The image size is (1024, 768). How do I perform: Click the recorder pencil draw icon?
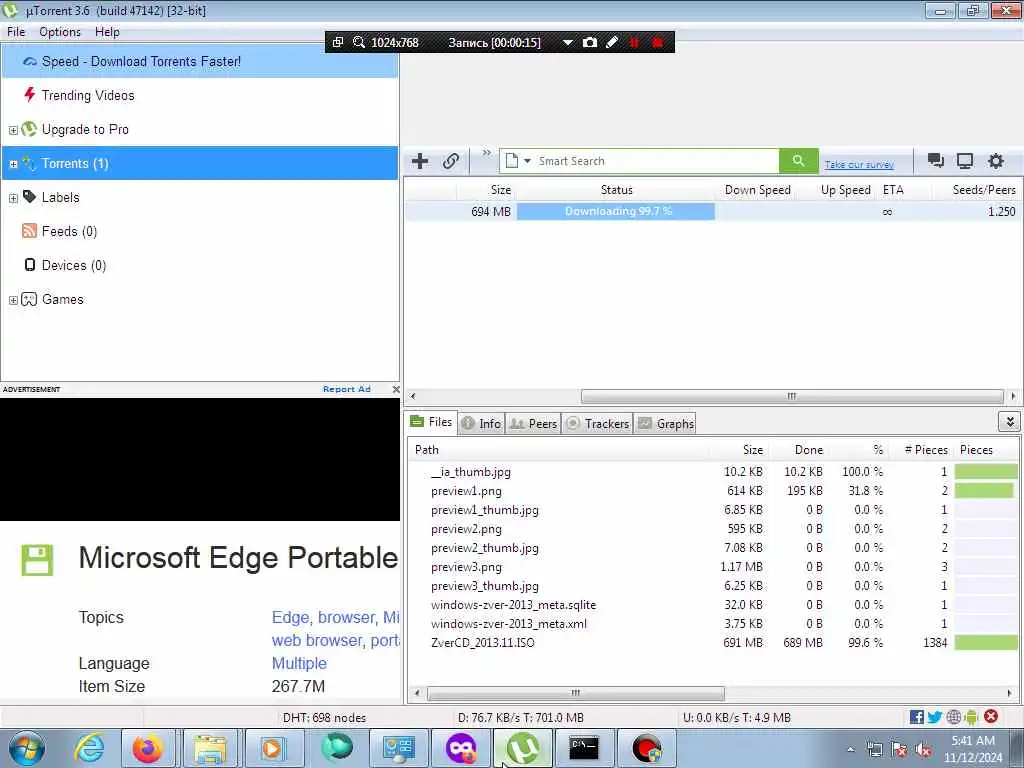(x=612, y=42)
